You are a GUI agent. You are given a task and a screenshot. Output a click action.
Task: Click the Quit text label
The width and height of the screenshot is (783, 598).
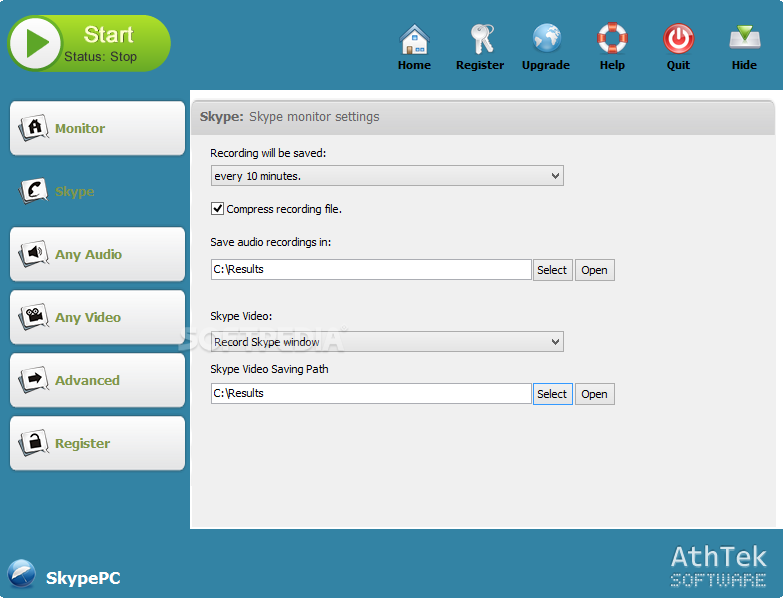click(678, 65)
